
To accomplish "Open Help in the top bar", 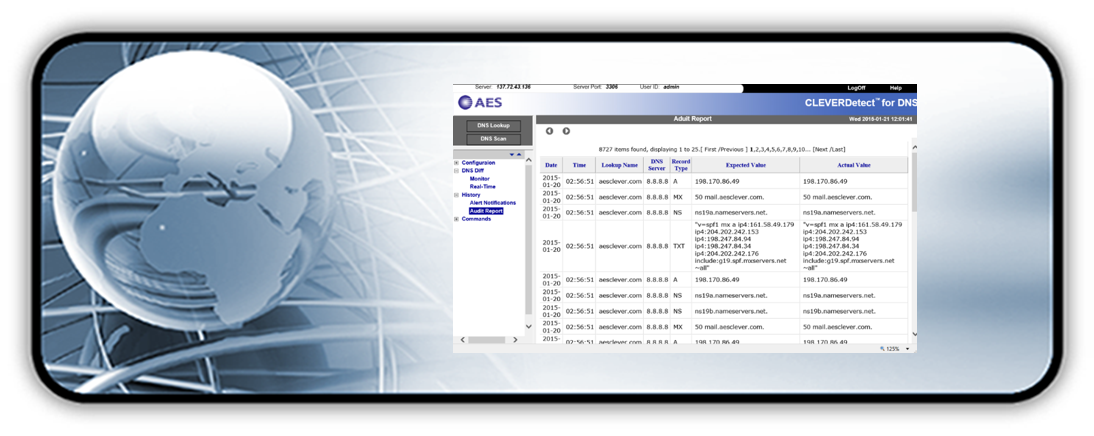I will tap(896, 88).
